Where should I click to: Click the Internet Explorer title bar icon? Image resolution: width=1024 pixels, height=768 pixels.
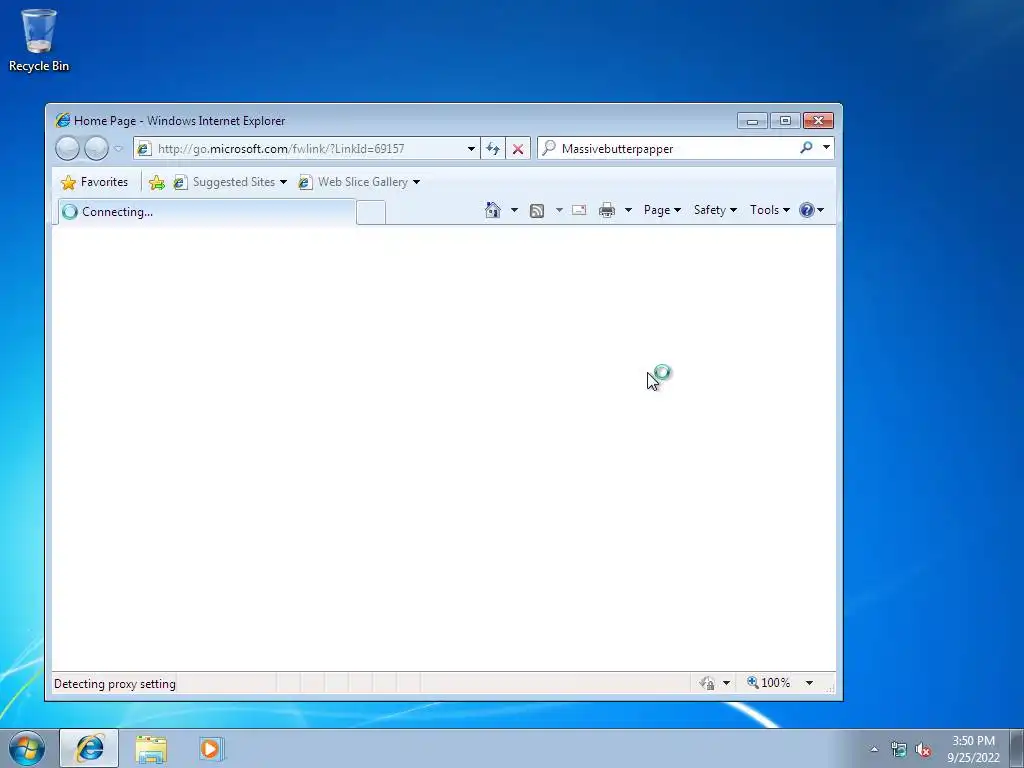coord(63,120)
